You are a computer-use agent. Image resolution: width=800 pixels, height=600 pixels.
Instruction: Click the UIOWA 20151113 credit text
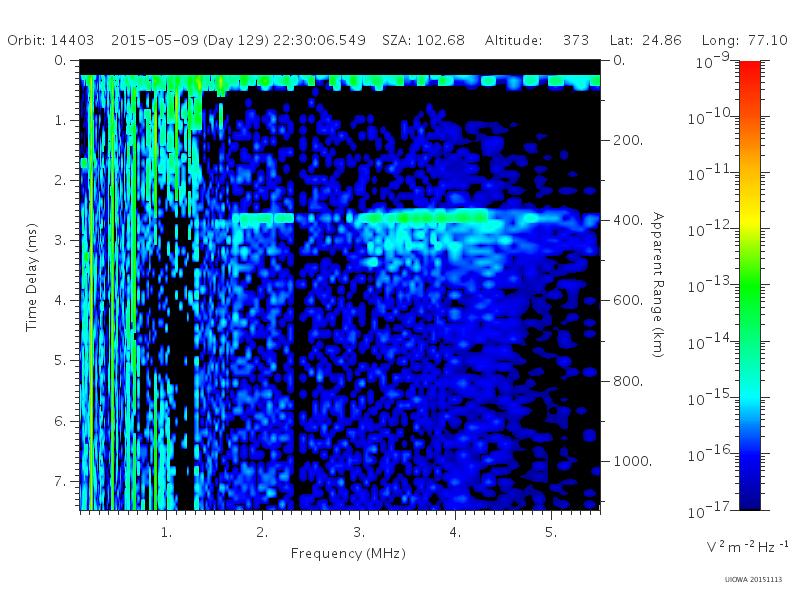753,580
